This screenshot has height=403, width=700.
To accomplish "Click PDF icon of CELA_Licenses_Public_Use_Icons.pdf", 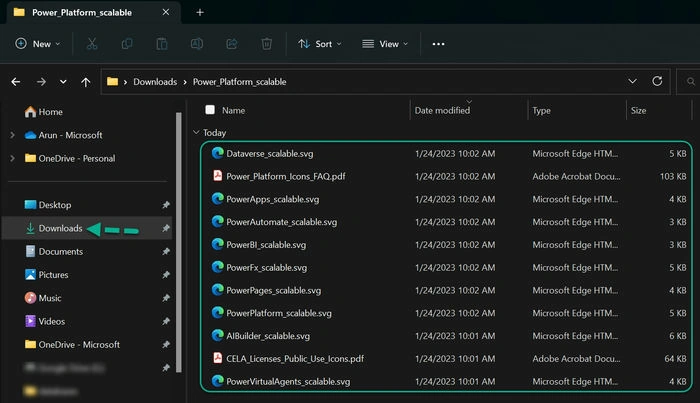I will pyautogui.click(x=217, y=358).
